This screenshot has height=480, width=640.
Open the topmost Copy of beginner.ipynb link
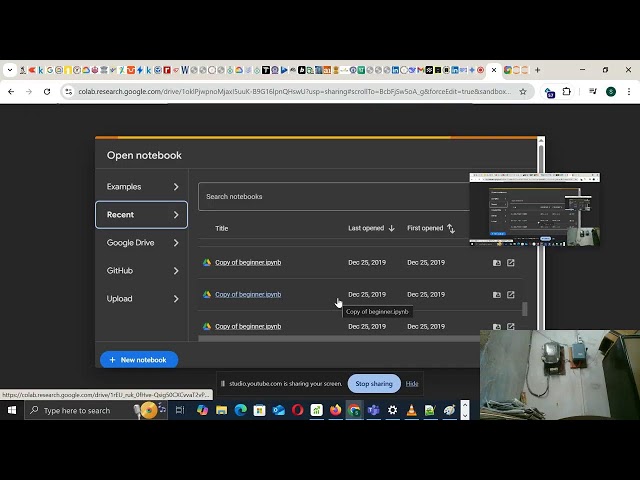(248, 262)
